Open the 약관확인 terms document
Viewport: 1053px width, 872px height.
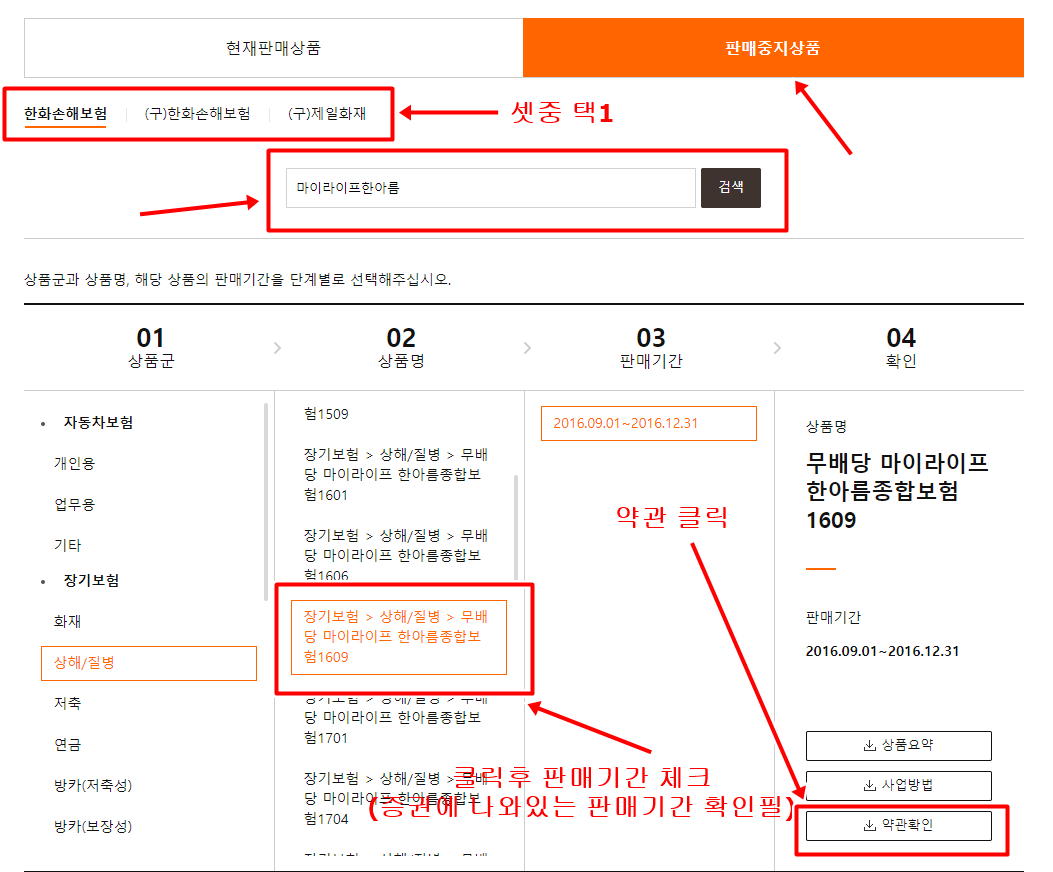pos(899,826)
